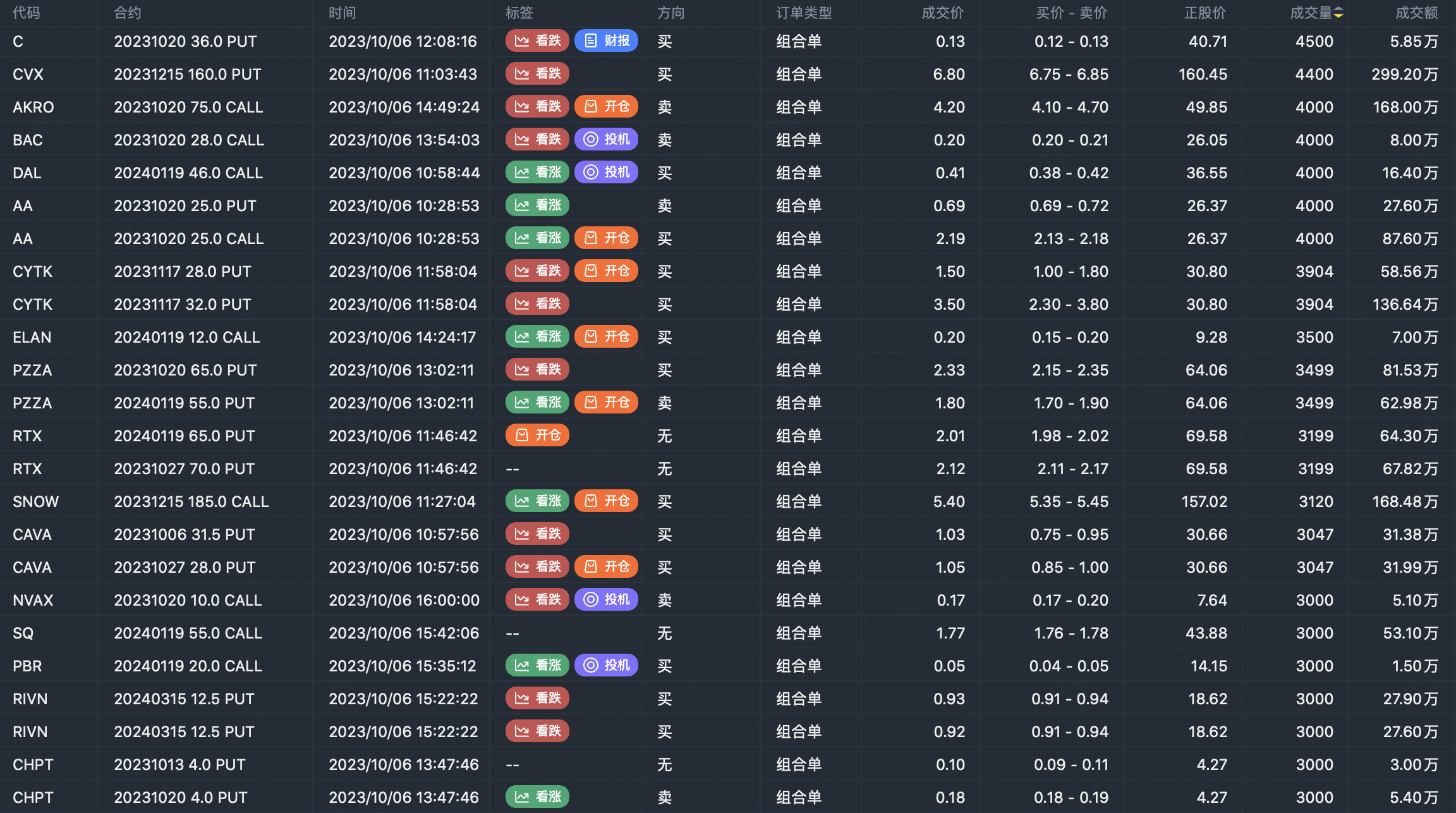This screenshot has height=813, width=1456.
Task: Click the 投机 tag on the PBR row
Action: (606, 666)
